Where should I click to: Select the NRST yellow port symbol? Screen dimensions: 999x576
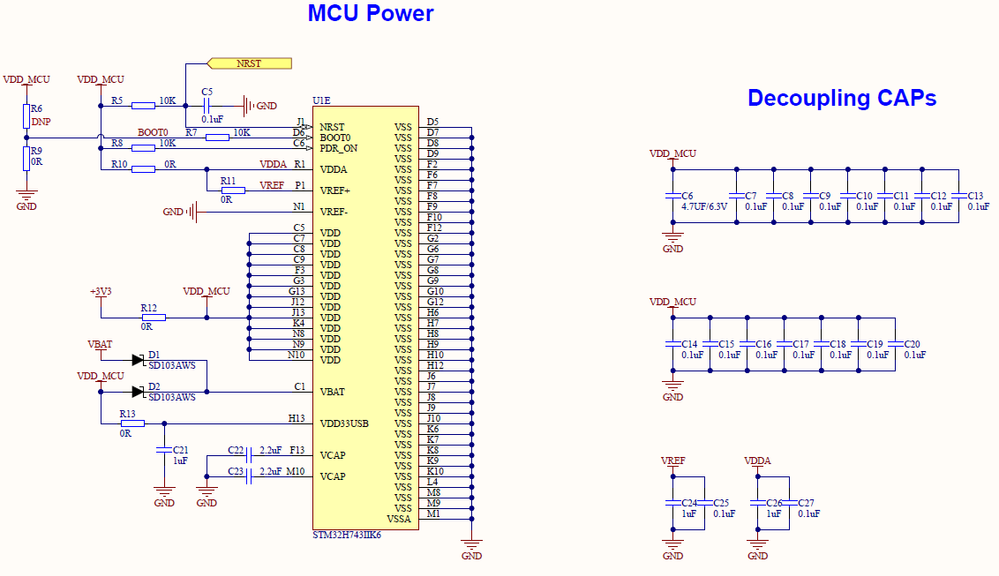click(x=250, y=63)
